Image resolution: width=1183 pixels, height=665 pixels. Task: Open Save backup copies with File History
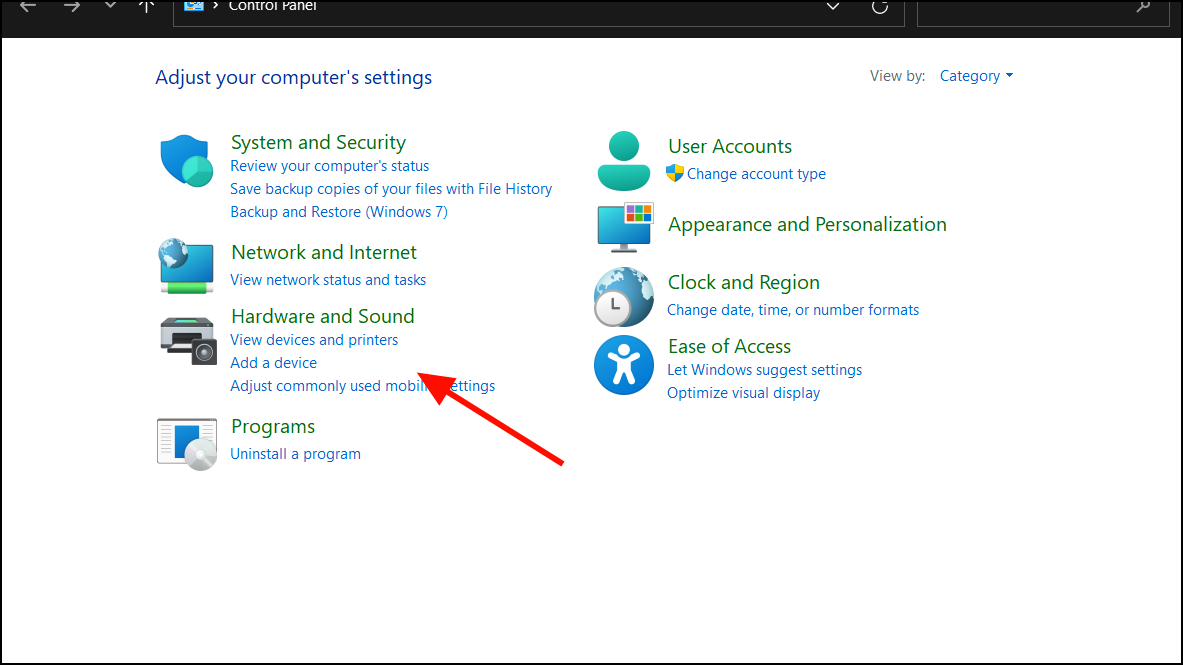click(391, 189)
